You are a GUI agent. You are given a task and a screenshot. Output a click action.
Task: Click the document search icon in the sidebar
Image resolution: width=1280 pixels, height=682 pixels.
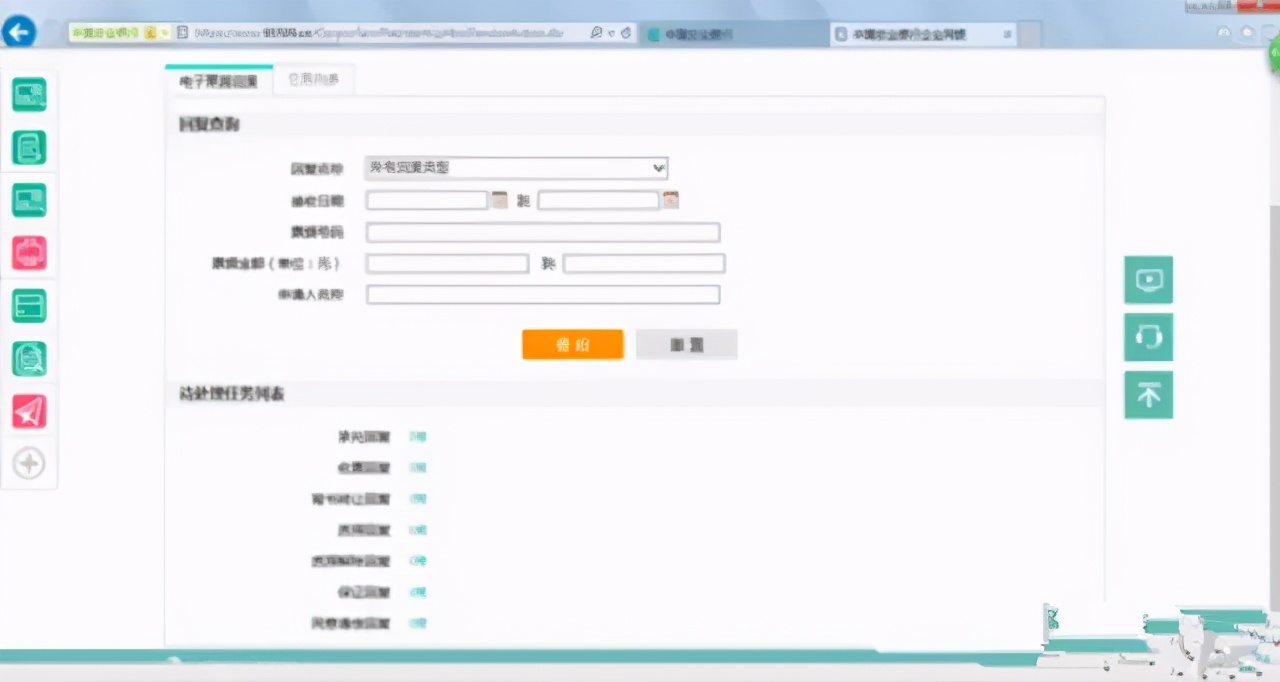pos(29,358)
